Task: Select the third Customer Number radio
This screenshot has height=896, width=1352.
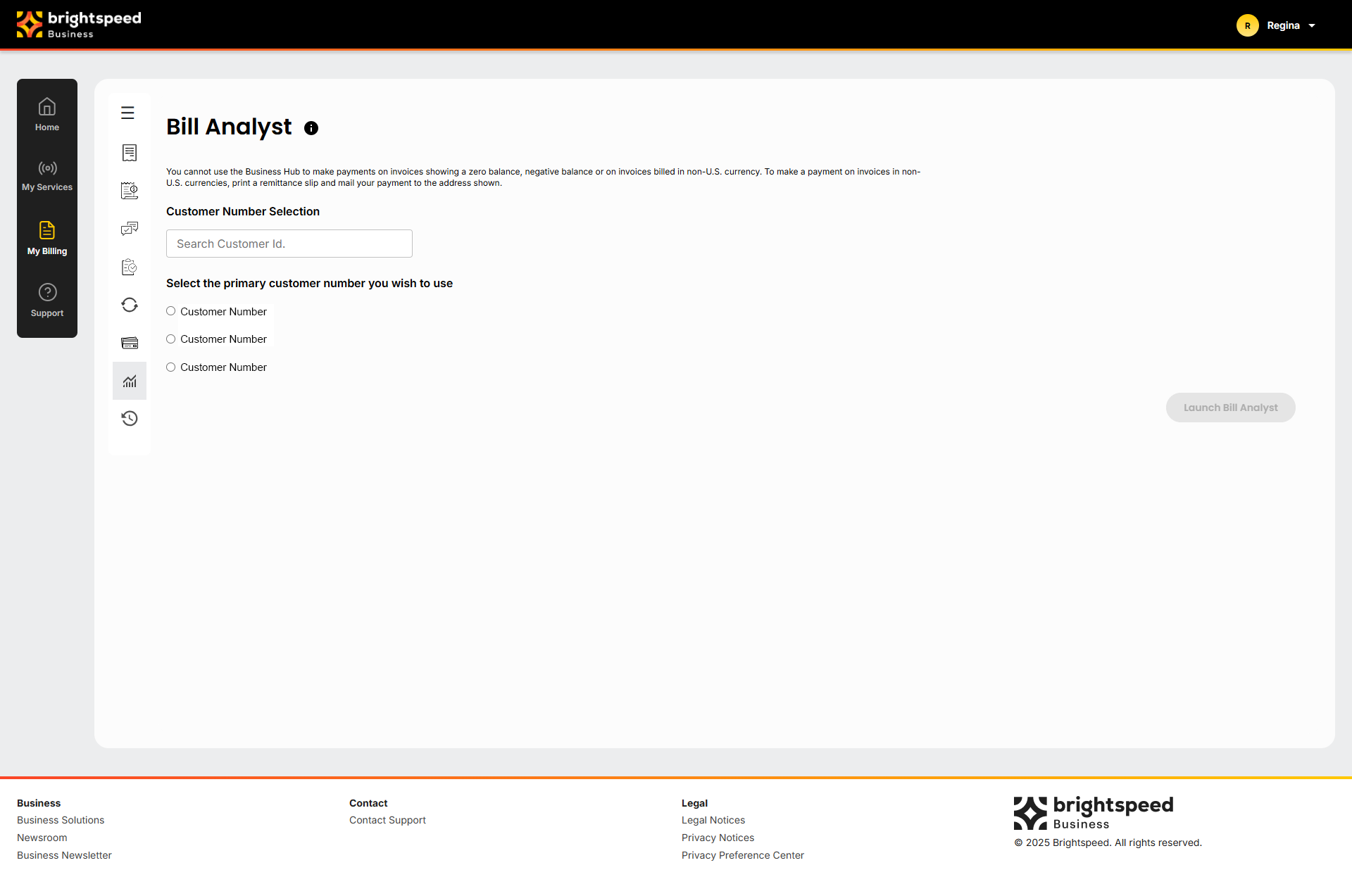Action: [171, 367]
